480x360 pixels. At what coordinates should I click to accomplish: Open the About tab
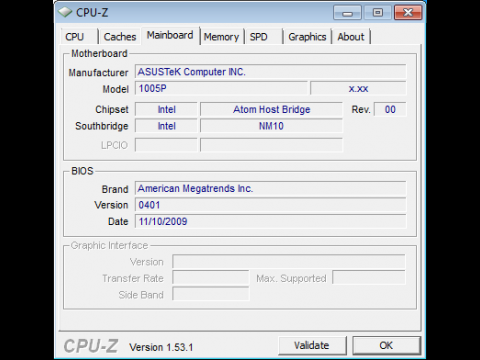click(x=351, y=36)
